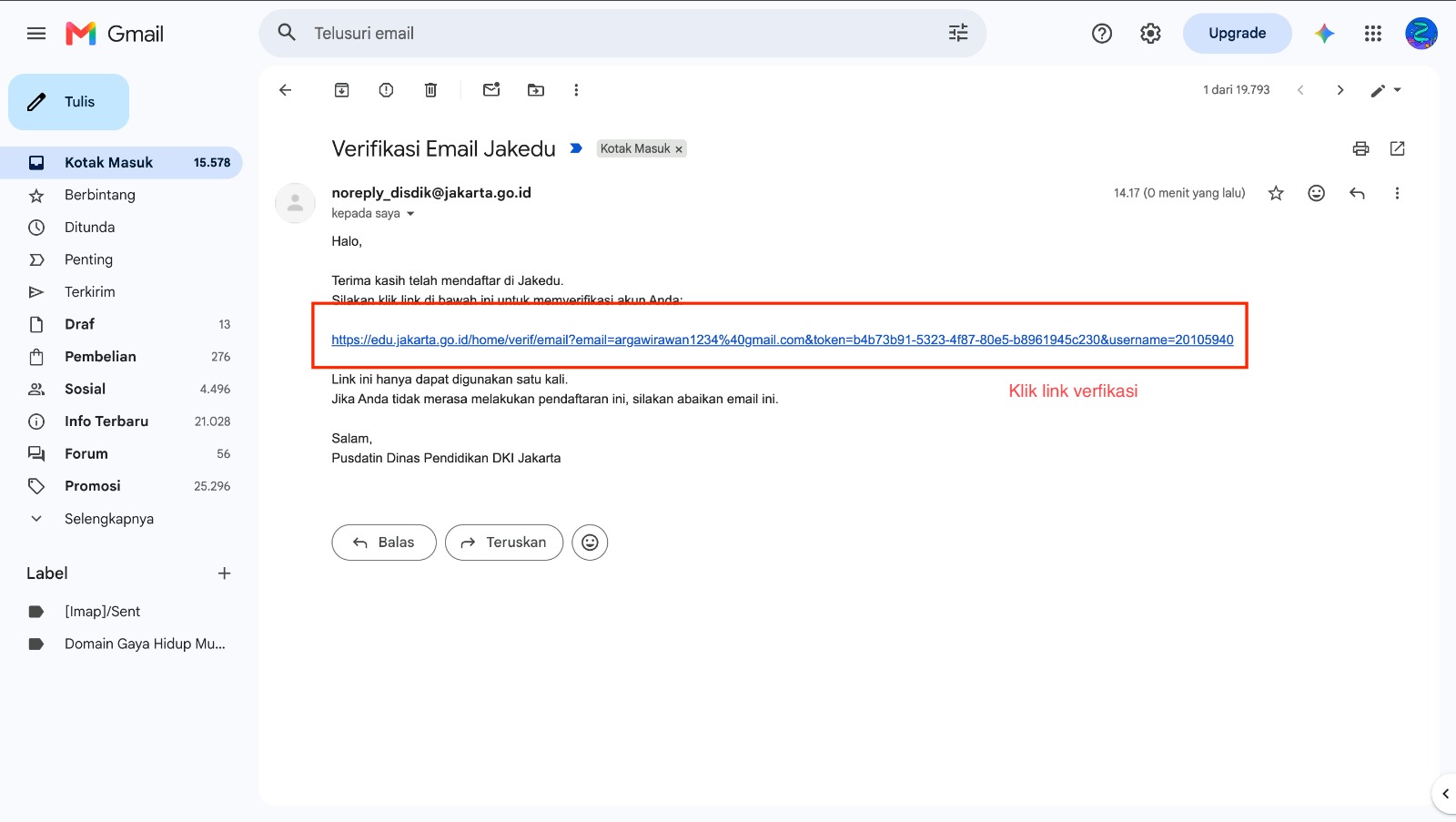Open the Help question mark icon
1456x822 pixels.
(x=1102, y=34)
